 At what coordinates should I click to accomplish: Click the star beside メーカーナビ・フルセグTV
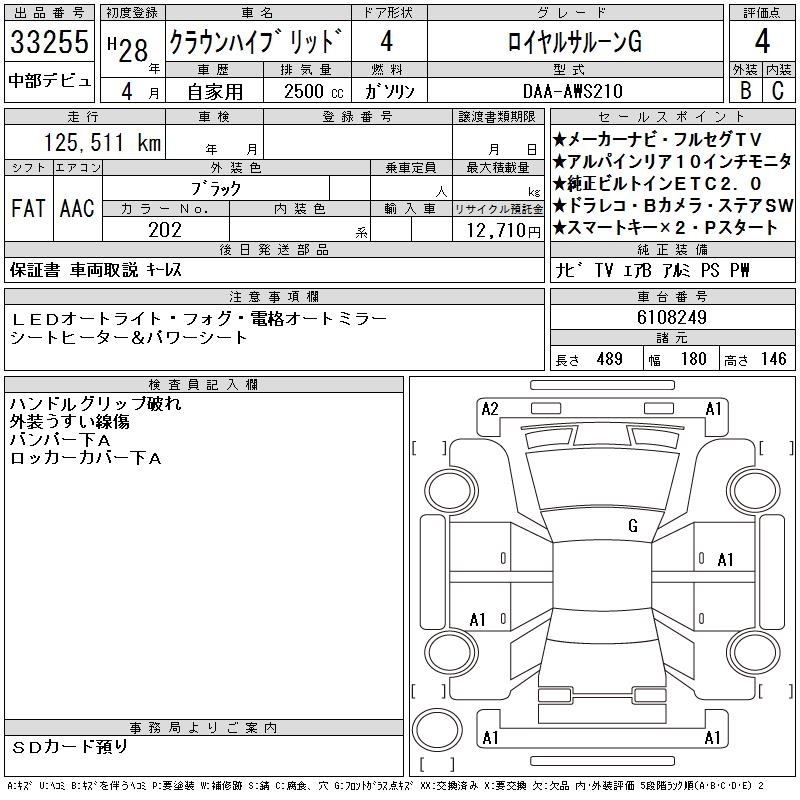pyautogui.click(x=559, y=138)
